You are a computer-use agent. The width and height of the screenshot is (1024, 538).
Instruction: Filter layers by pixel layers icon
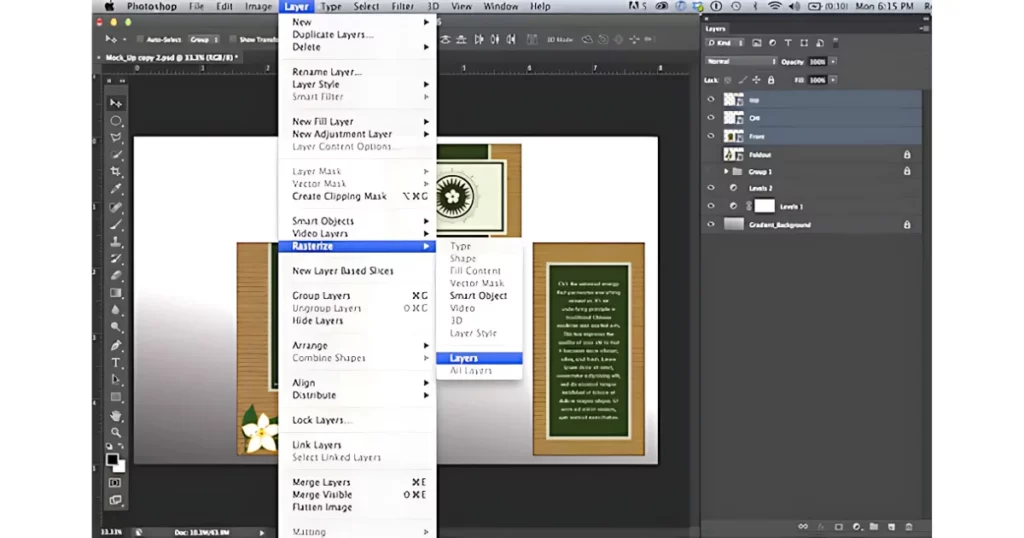[756, 43]
